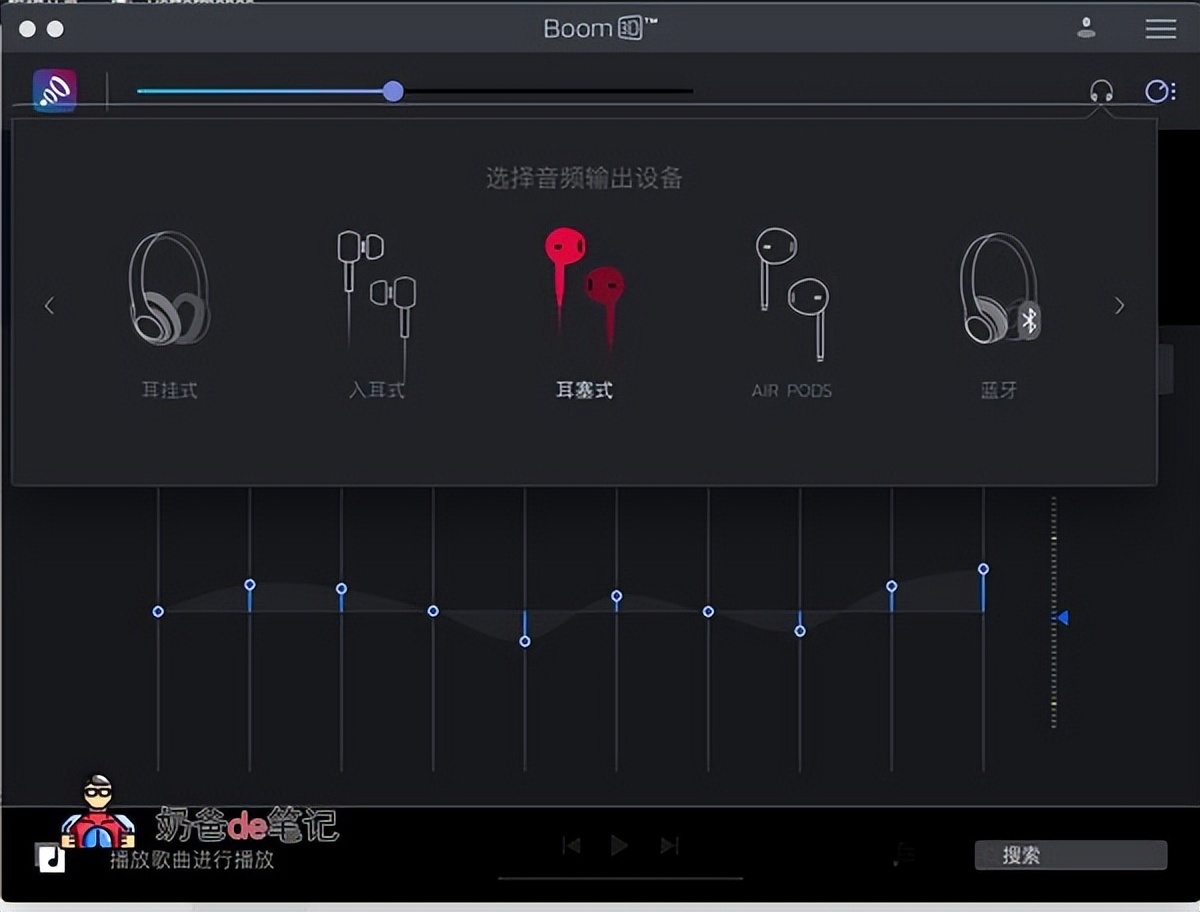
Task: Click the 播放歌曲进行播放 text
Action: point(192,859)
